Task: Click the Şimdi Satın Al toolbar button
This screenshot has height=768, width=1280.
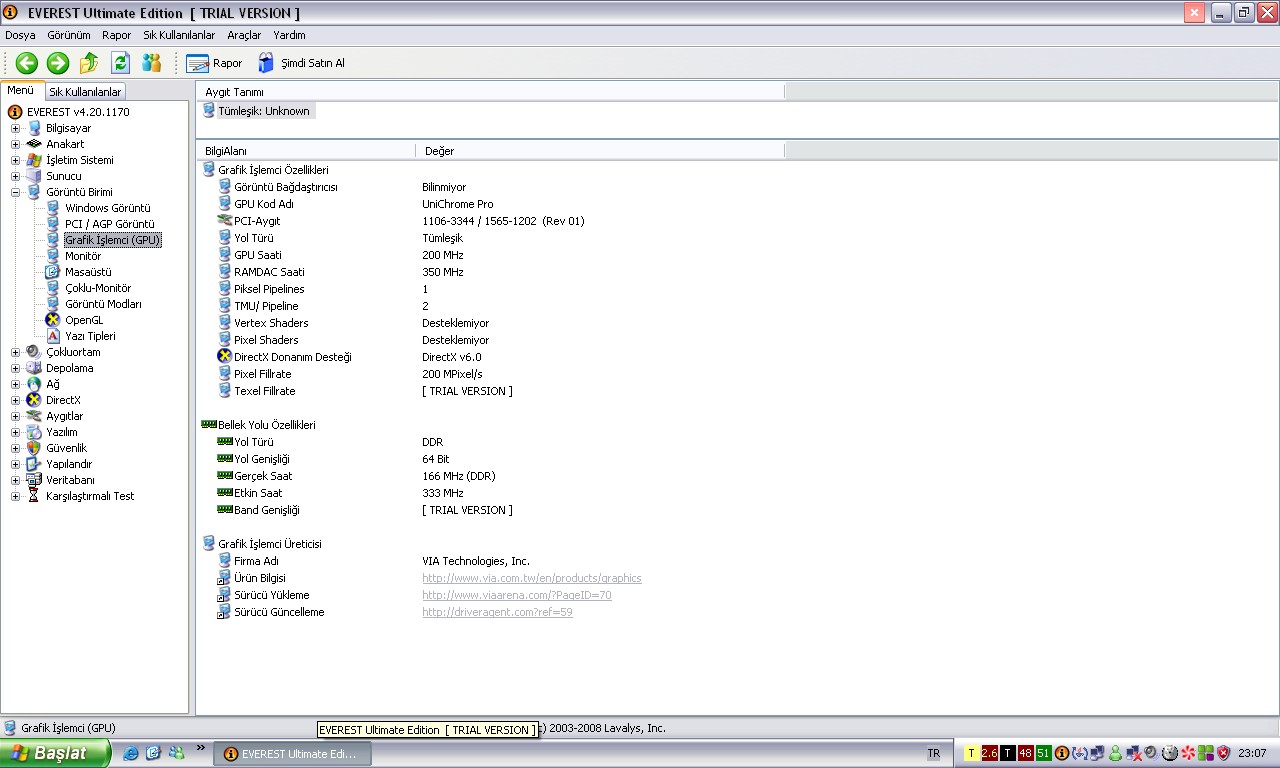Action: coord(300,63)
